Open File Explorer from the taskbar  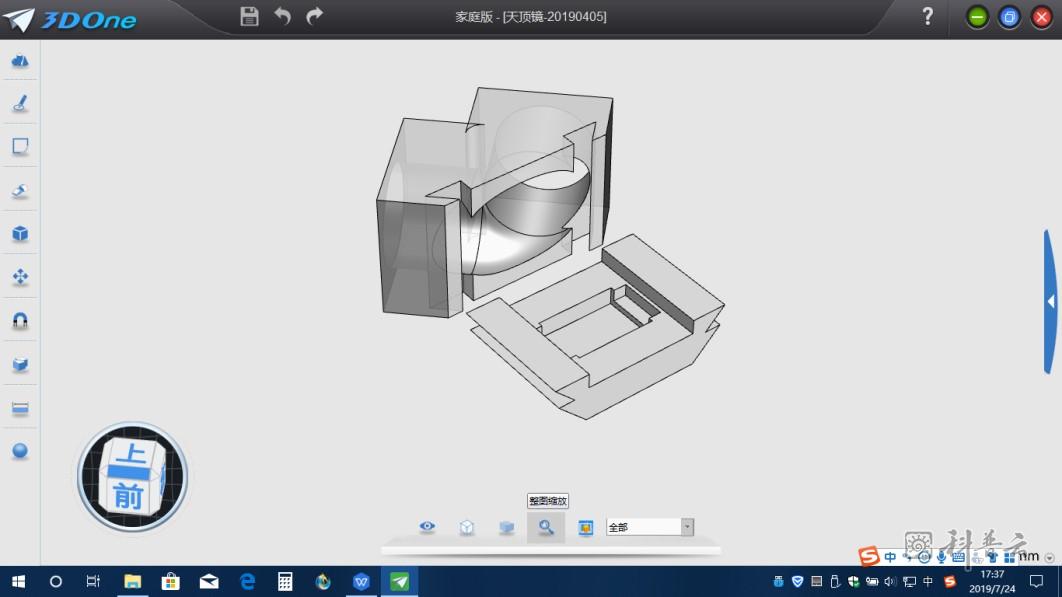click(x=132, y=581)
